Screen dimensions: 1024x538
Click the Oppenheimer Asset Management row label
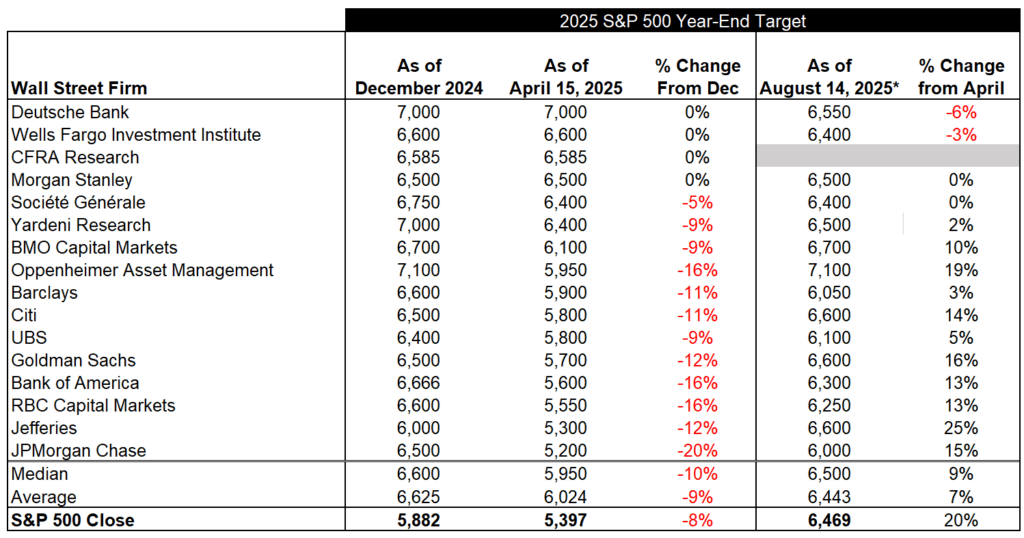click(142, 270)
